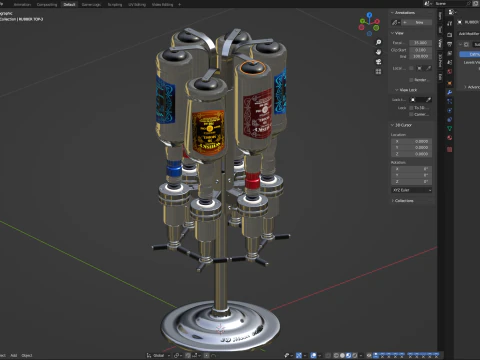
Task: Open the Object properties tab
Action: click(450, 83)
